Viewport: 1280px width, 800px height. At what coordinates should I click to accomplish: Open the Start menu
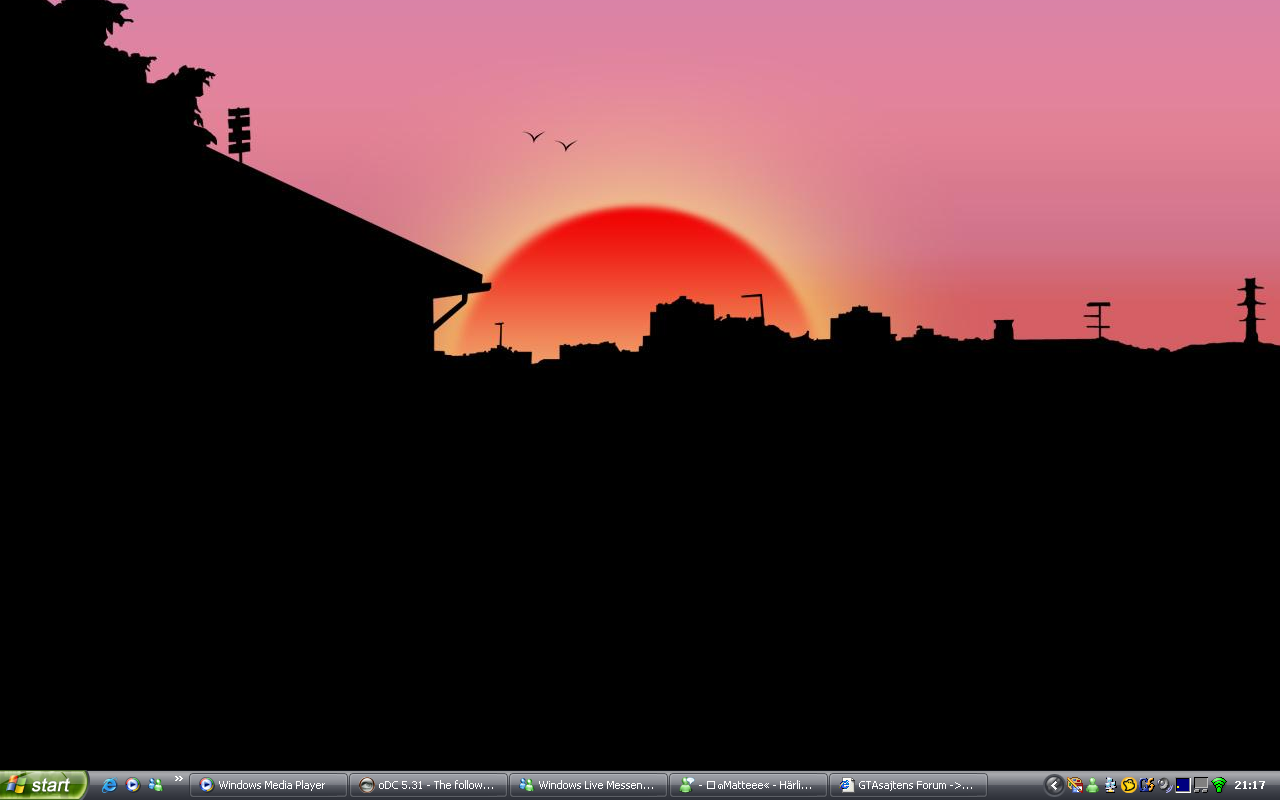pos(44,785)
